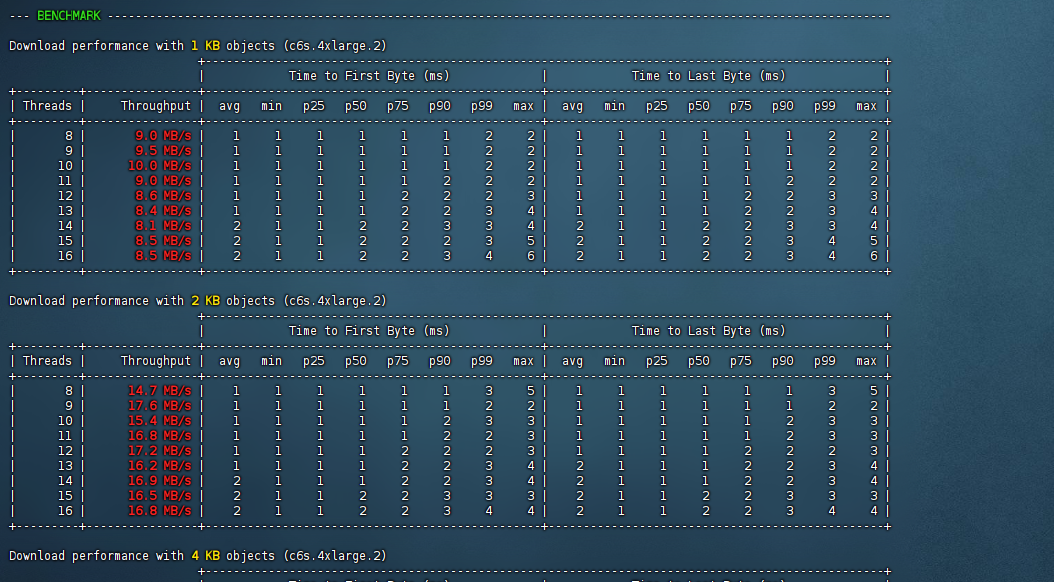The image size is (1054, 582).
Task: Click thread count 9 in the 2 KB table
Action: (x=69, y=405)
